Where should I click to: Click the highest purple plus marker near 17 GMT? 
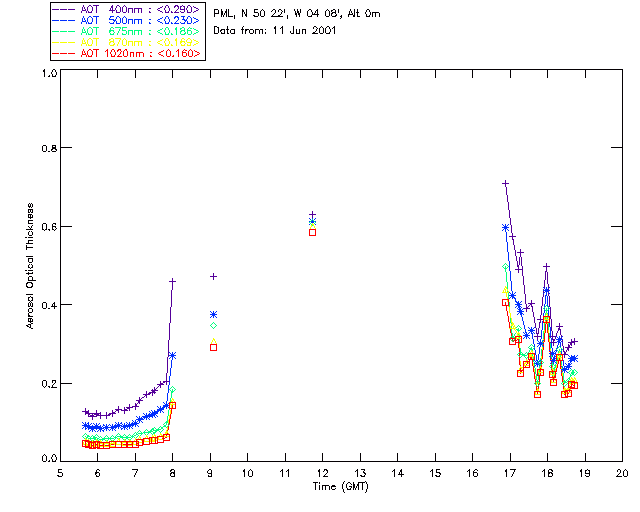point(506,183)
